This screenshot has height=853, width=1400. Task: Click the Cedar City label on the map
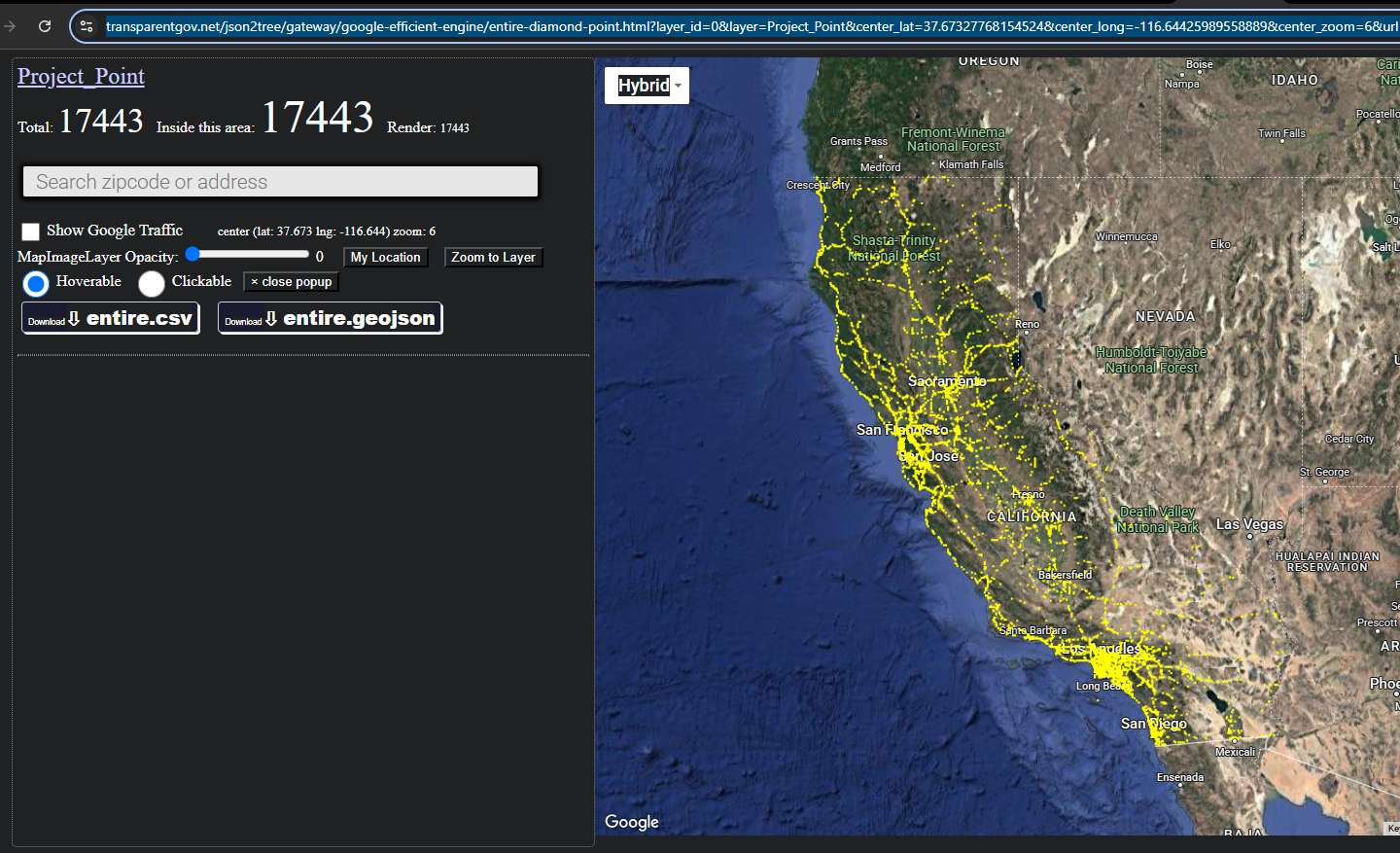pos(1349,439)
